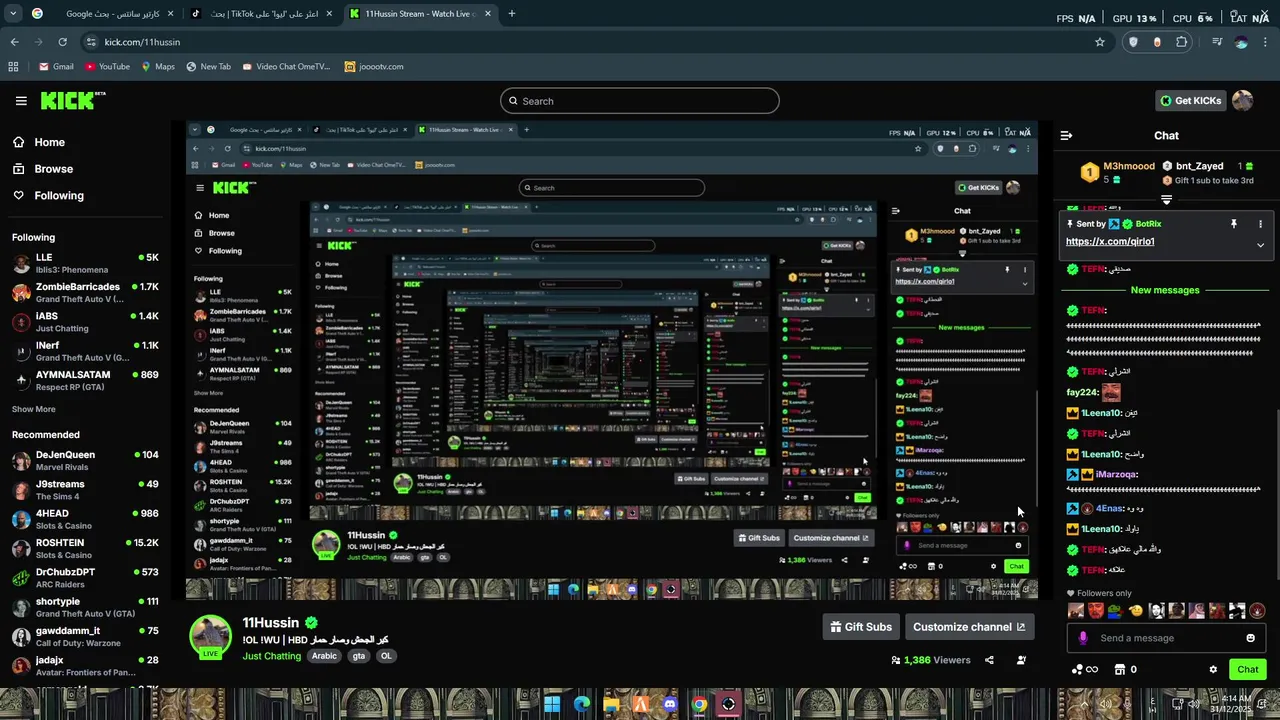The image size is (1280, 720).
Task: Click the purple microphone icon in the message box
Action: click(x=1083, y=638)
